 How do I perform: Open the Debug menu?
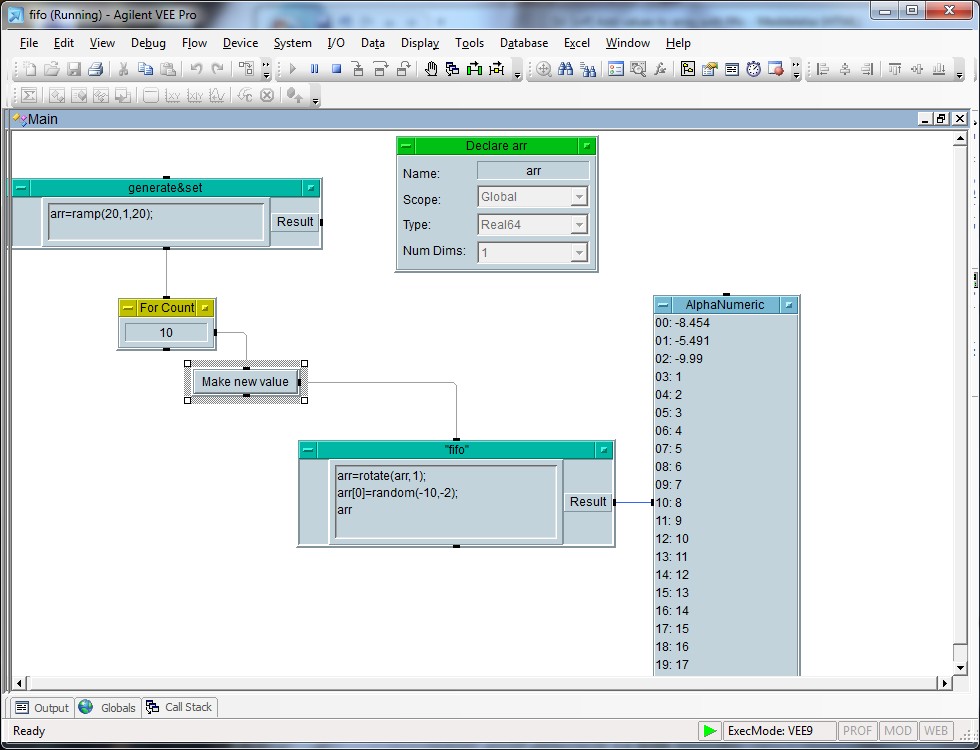coord(148,43)
